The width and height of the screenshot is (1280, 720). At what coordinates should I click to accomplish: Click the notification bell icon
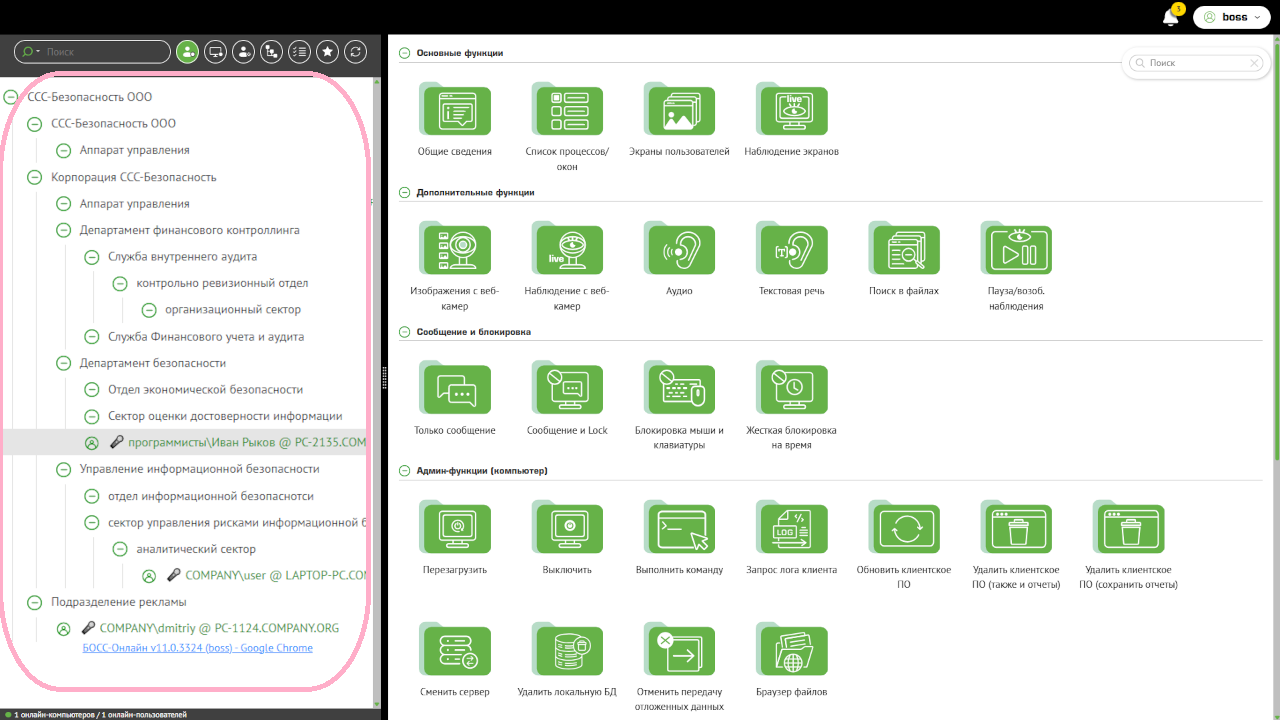coord(1170,17)
